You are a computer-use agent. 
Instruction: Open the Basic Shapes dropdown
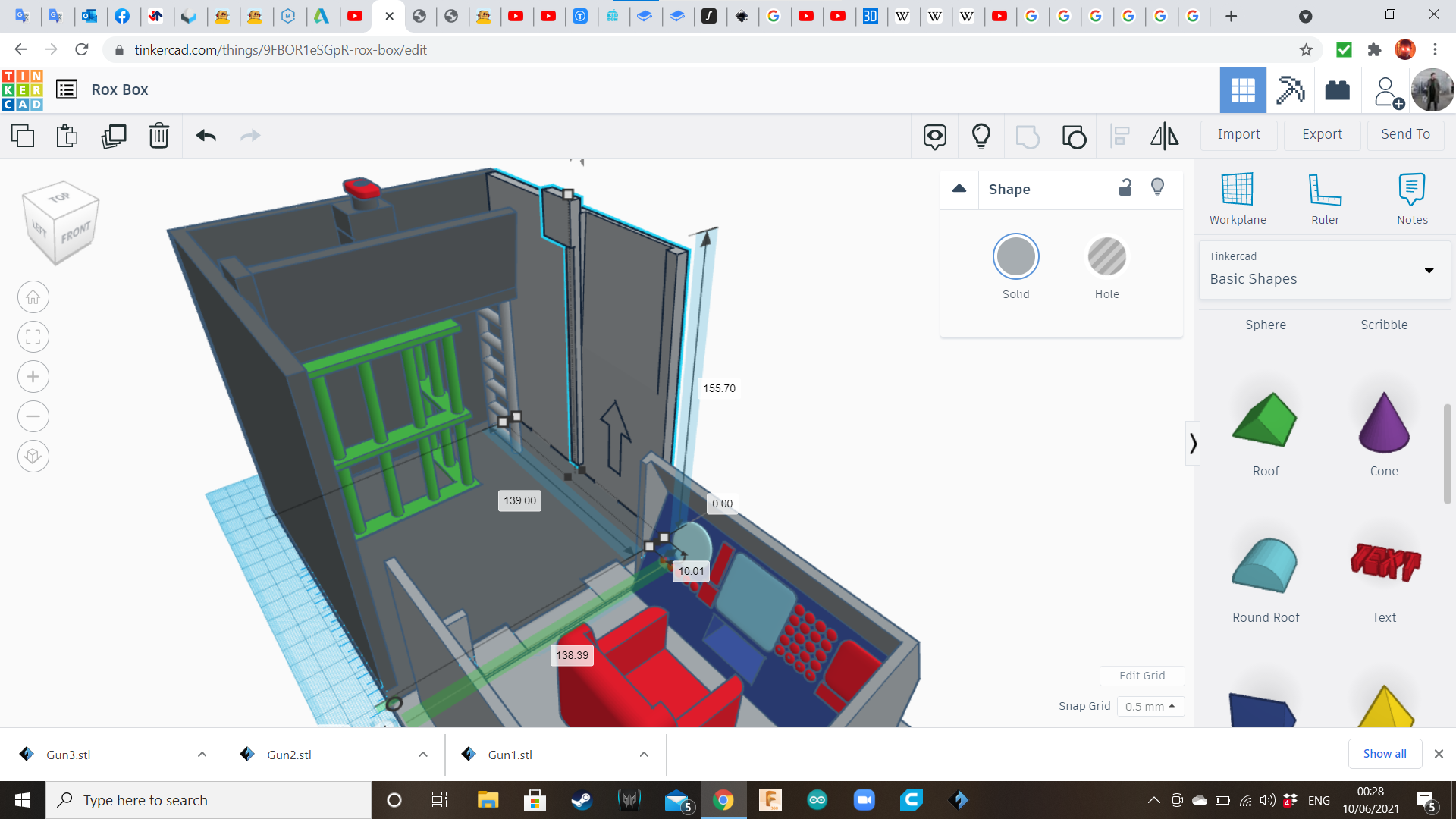tap(1324, 270)
